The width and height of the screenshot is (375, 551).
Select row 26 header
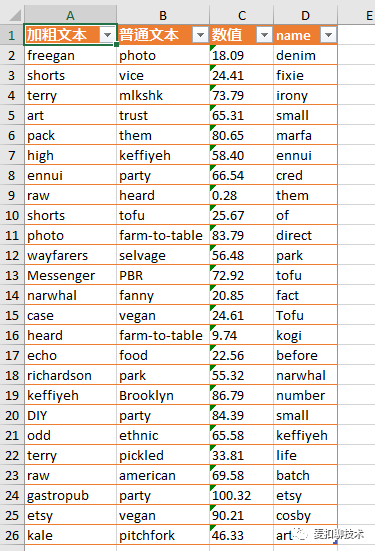pos(12,535)
